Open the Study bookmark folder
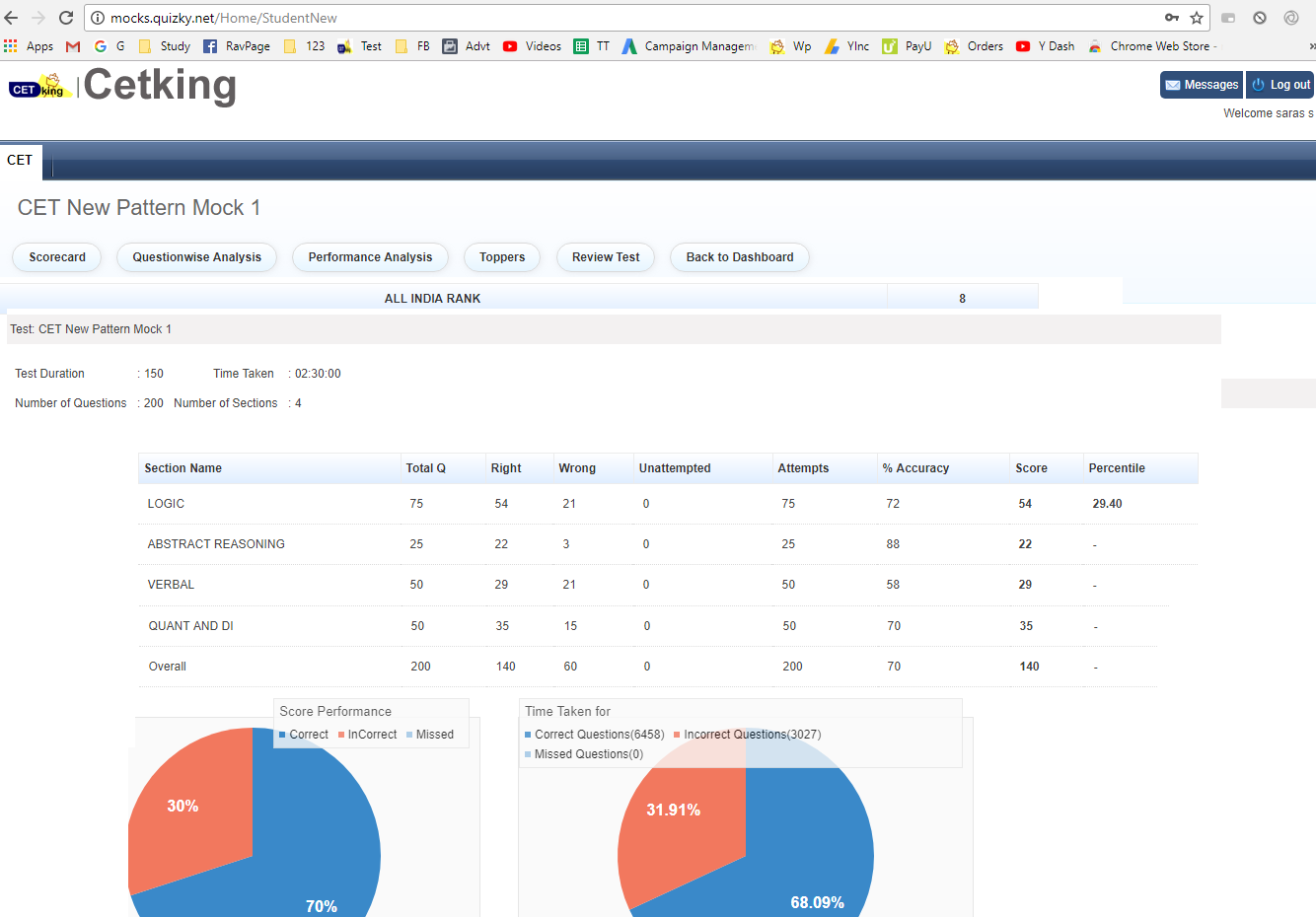Screen dimensions: 1316x917 click(x=165, y=46)
